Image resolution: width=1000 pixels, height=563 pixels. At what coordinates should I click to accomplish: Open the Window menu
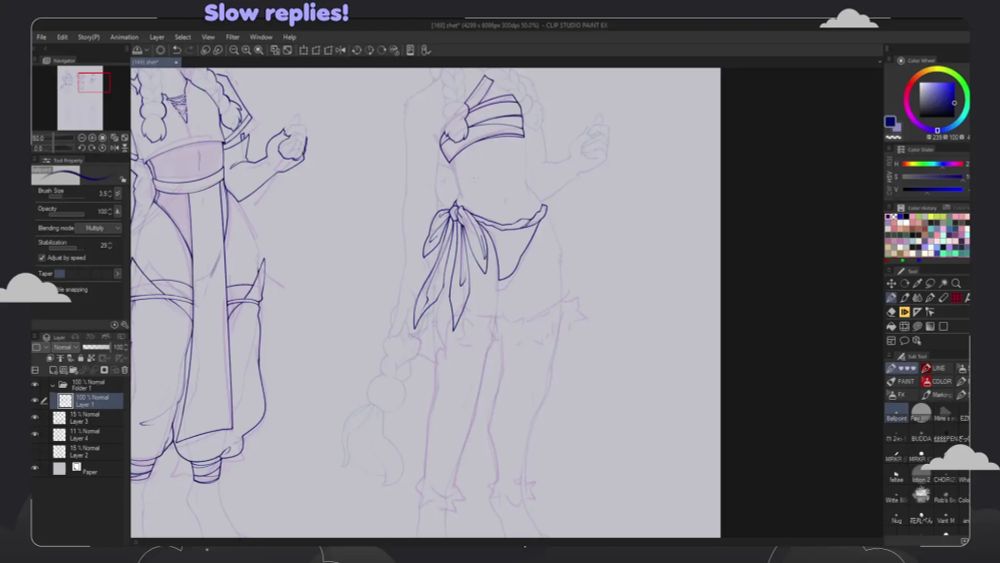coord(261,37)
